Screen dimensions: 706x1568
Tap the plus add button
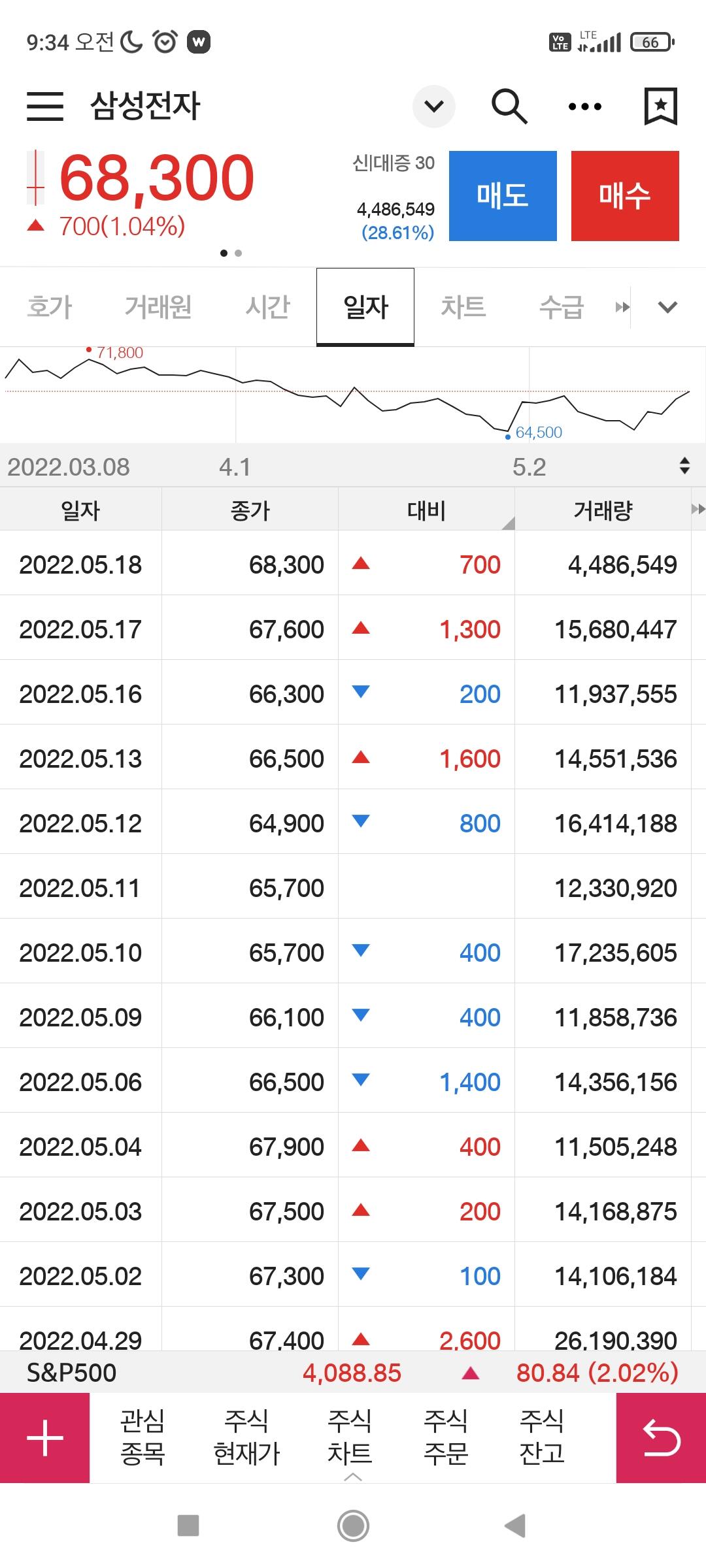(44, 1437)
